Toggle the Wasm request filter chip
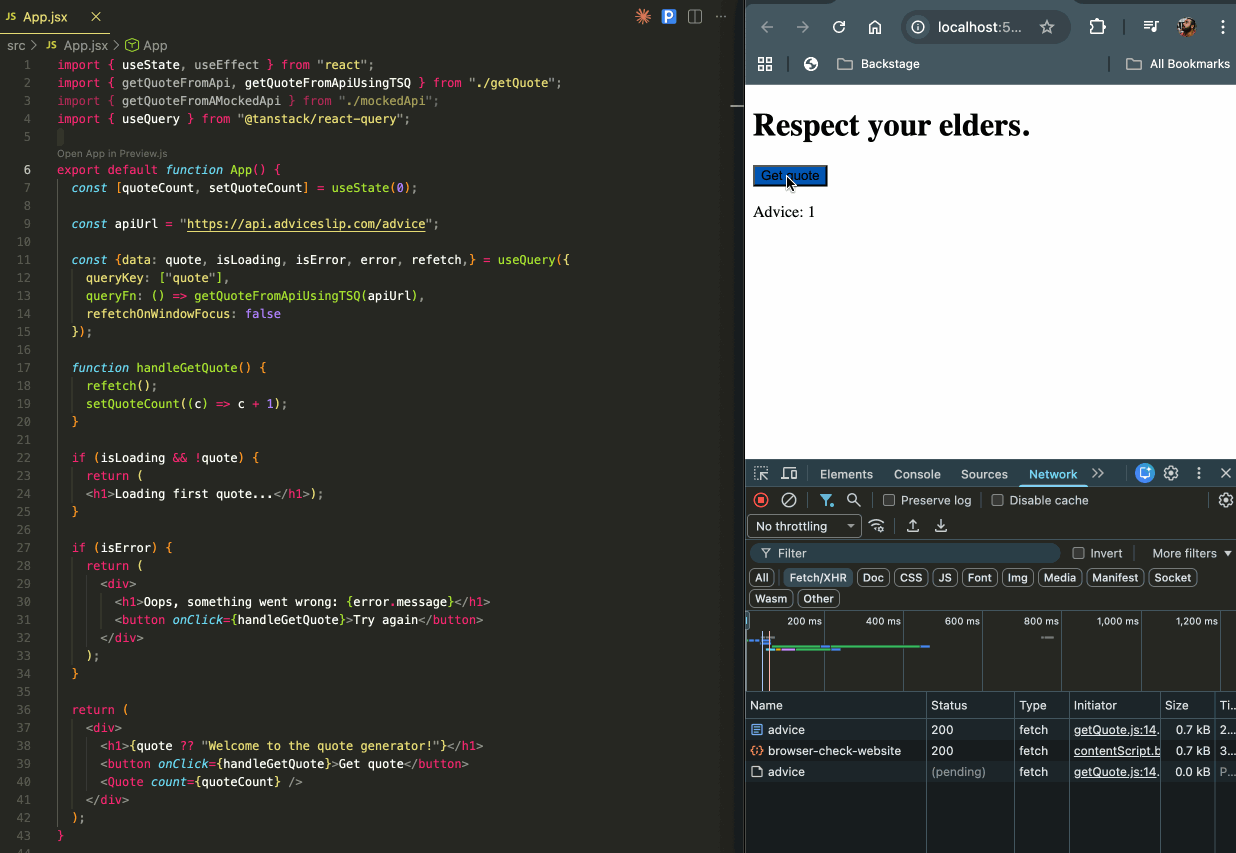This screenshot has height=853, width=1236. [771, 599]
